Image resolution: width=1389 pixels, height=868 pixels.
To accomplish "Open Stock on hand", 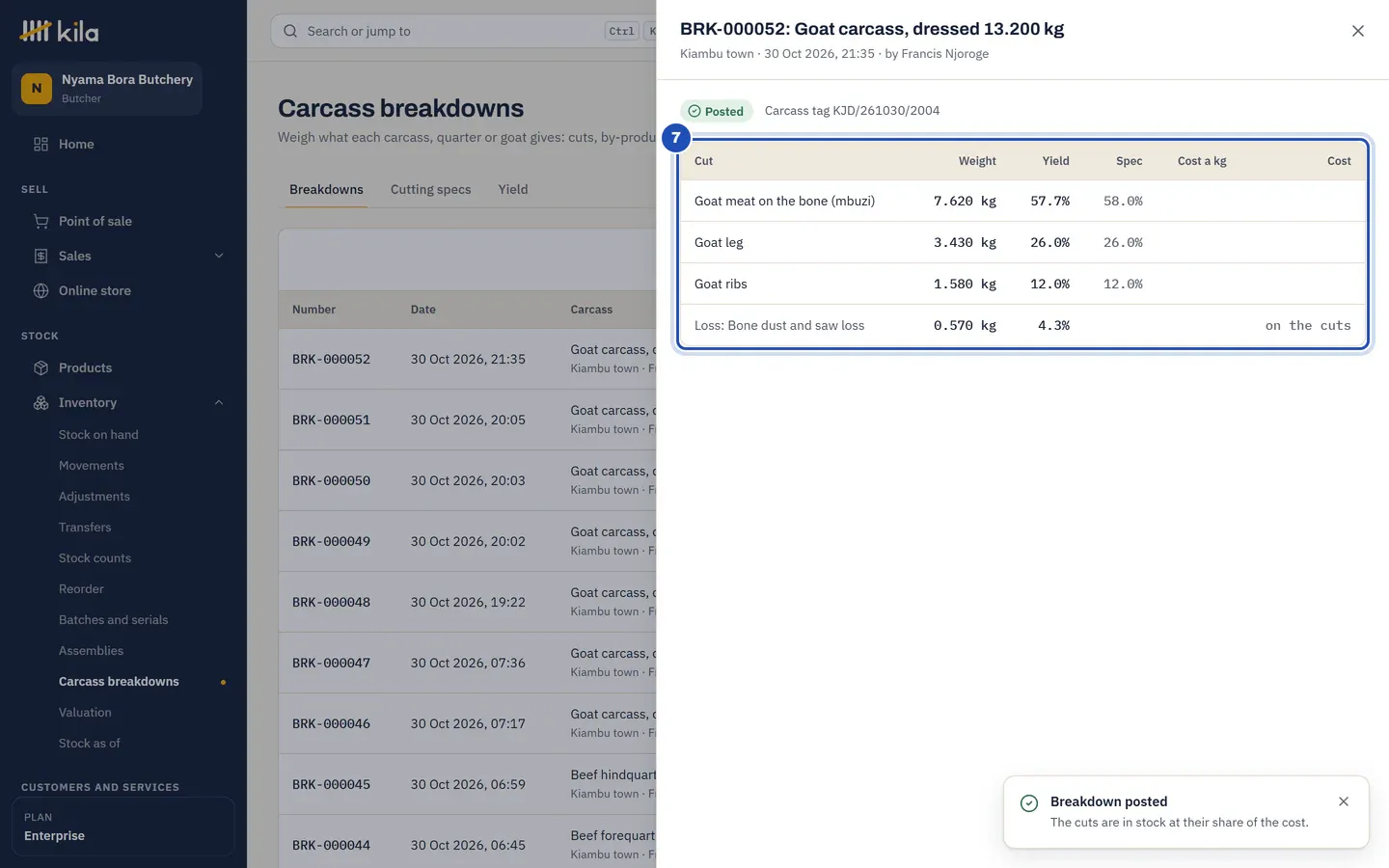I will [98, 435].
